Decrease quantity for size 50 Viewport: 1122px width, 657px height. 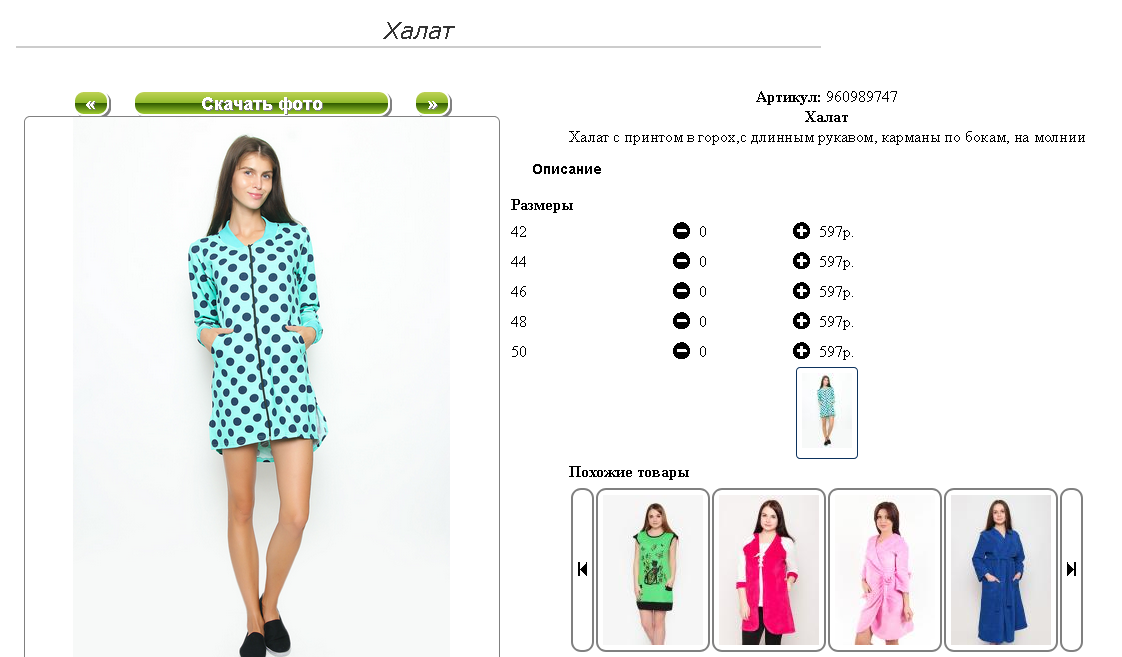pos(681,351)
